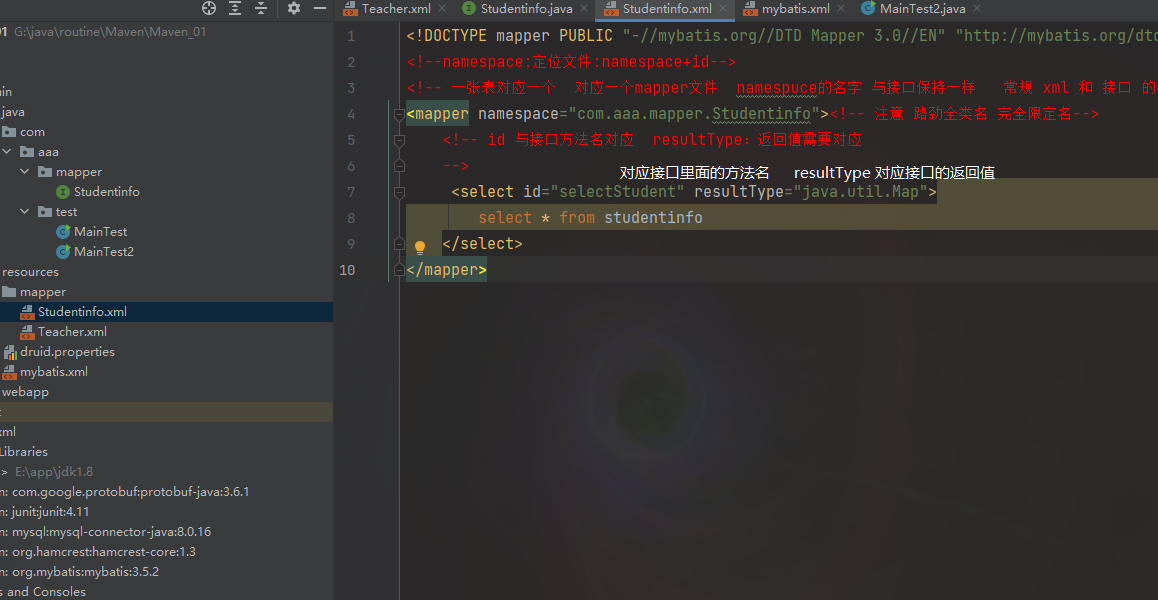Fold the select tag at line 7

point(400,192)
